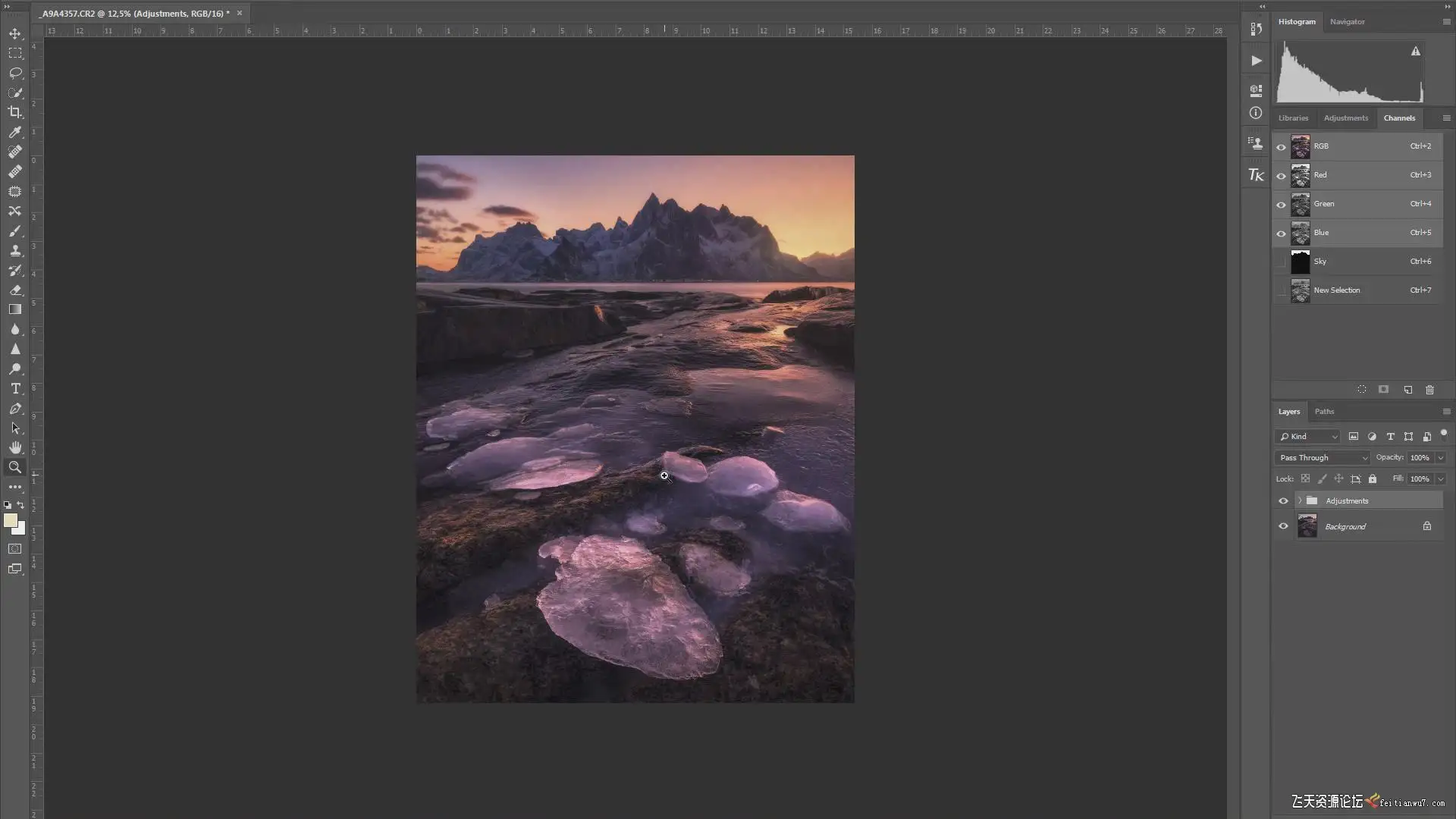
Task: Toggle Adjustments group visibility eye
Action: [1283, 500]
